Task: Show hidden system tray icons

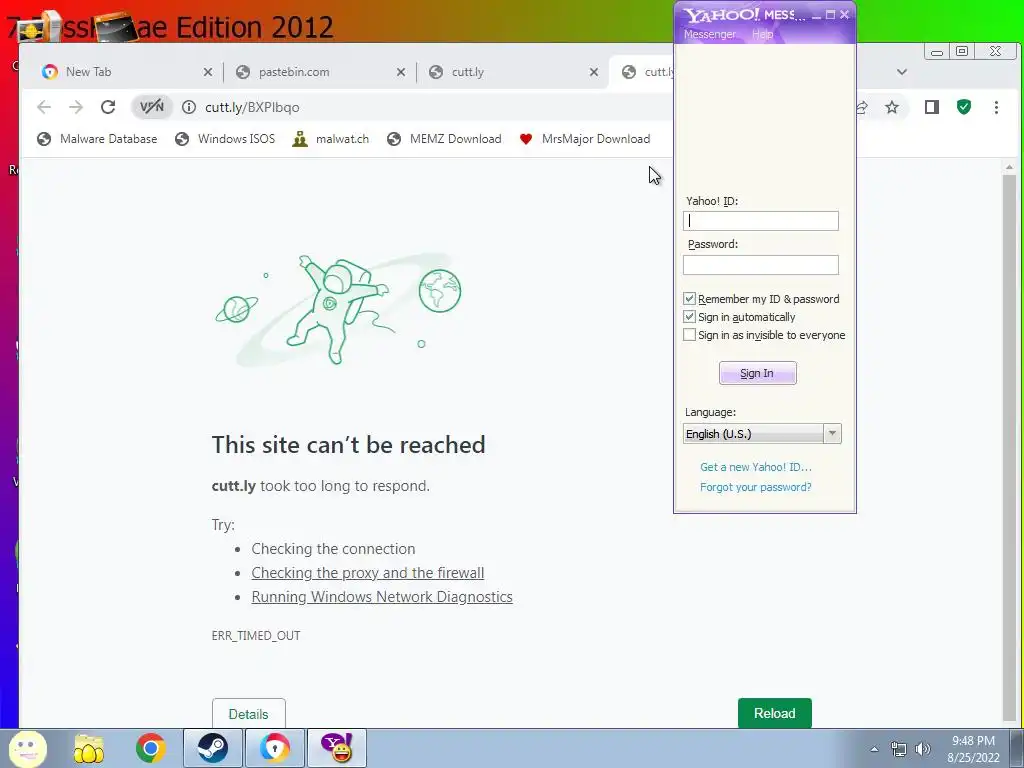Action: point(874,749)
